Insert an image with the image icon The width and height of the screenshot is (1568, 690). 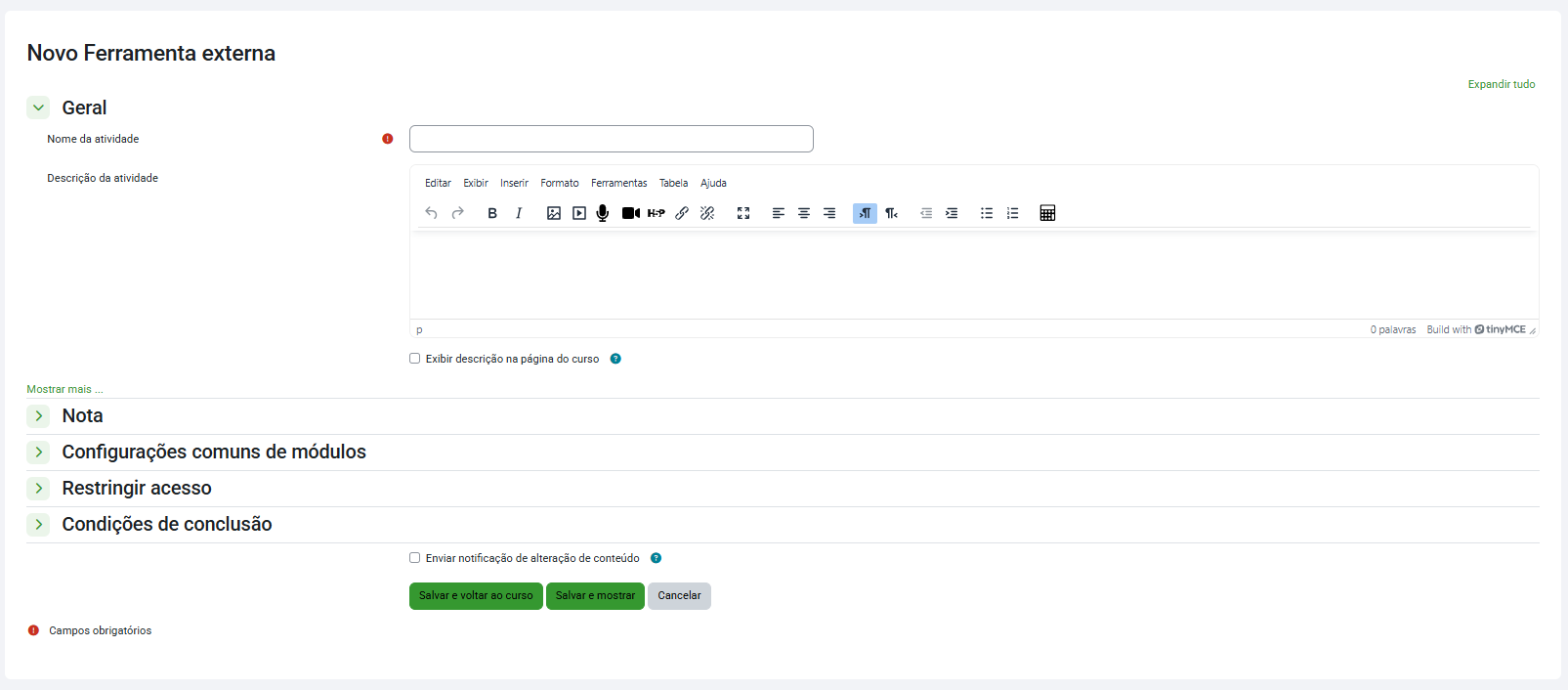[554, 213]
